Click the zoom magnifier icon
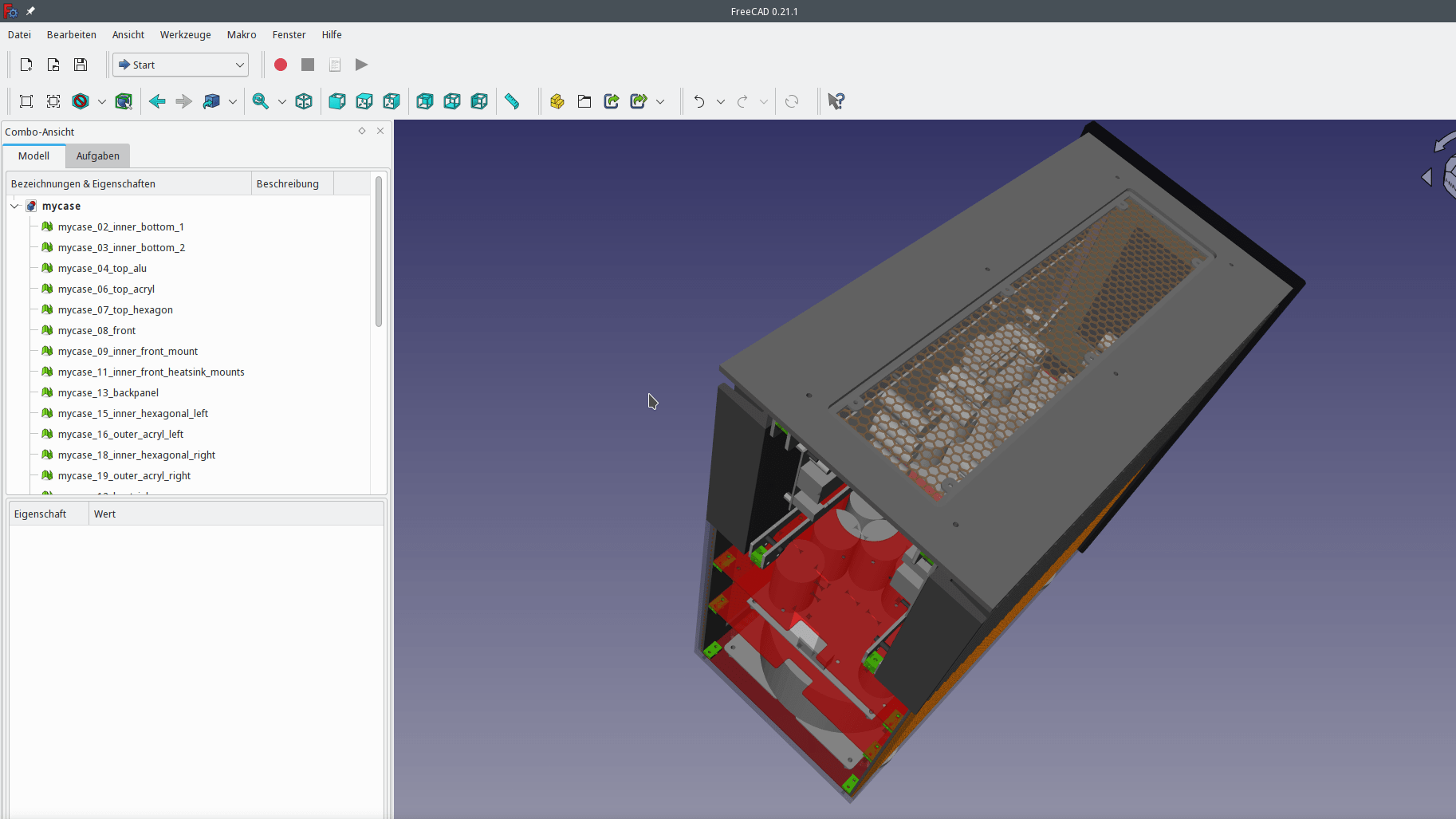1456x819 pixels. pyautogui.click(x=261, y=101)
